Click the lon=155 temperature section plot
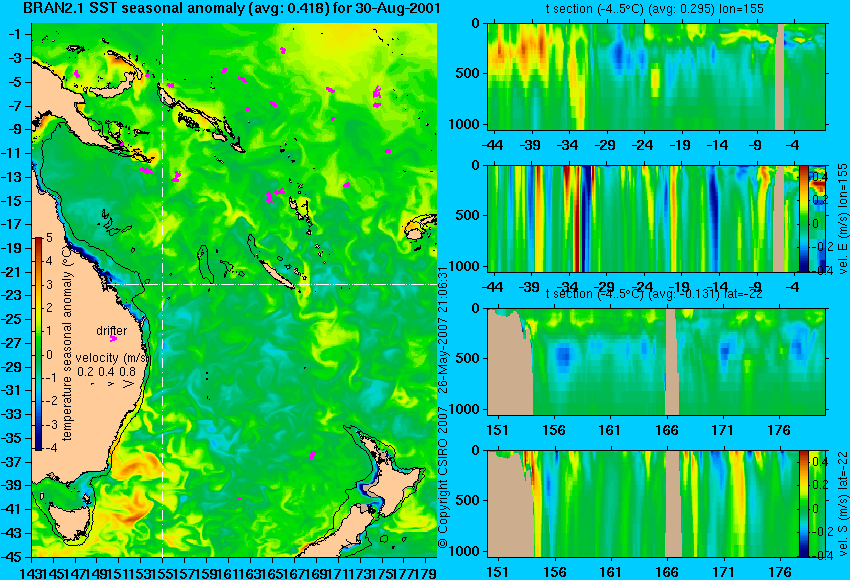 coord(656,76)
